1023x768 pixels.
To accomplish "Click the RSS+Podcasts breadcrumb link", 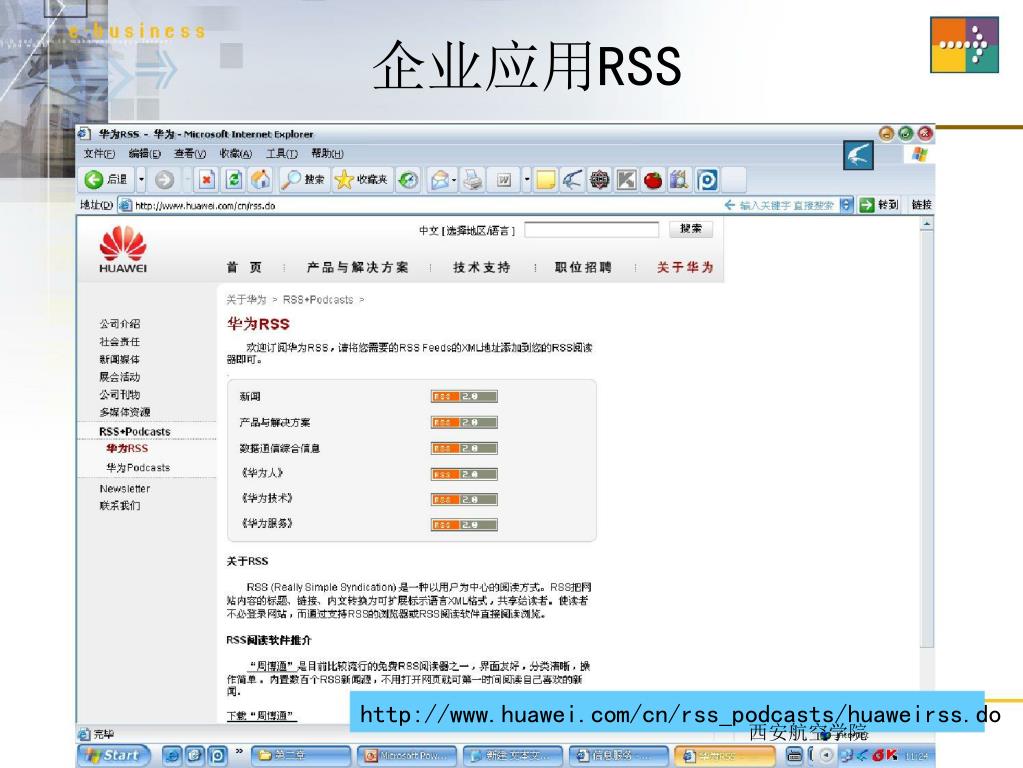I will pyautogui.click(x=318, y=300).
